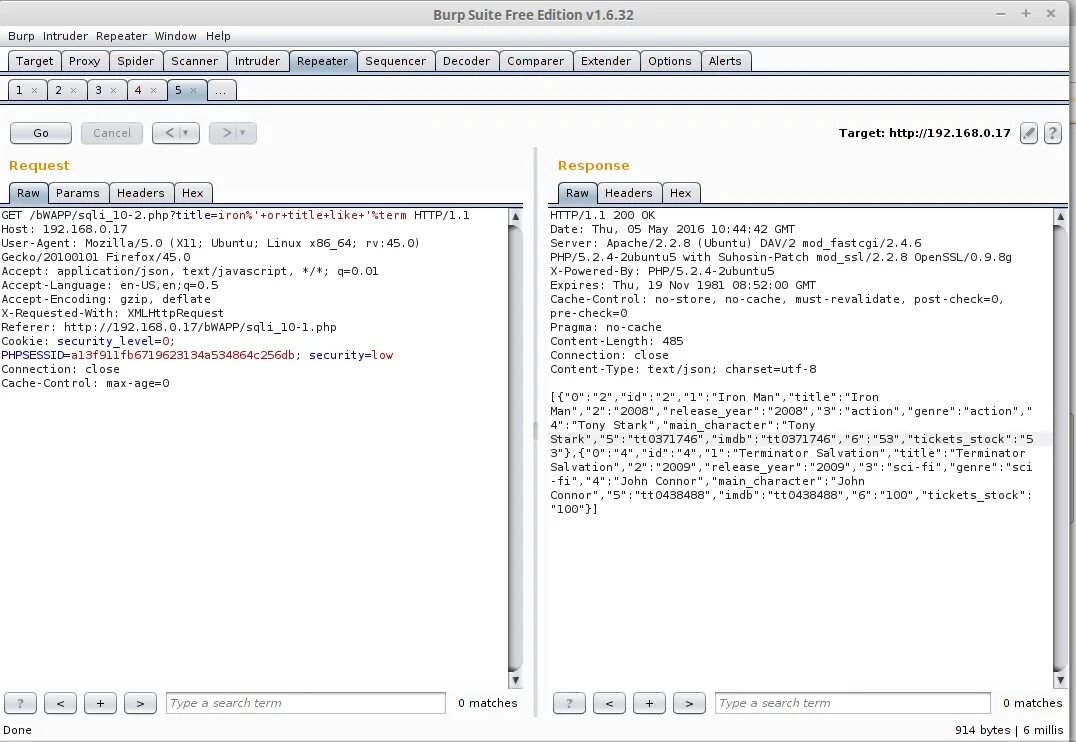This screenshot has height=742, width=1076.
Task: Close Repeater tab 5 with its x
Action: click(x=194, y=91)
